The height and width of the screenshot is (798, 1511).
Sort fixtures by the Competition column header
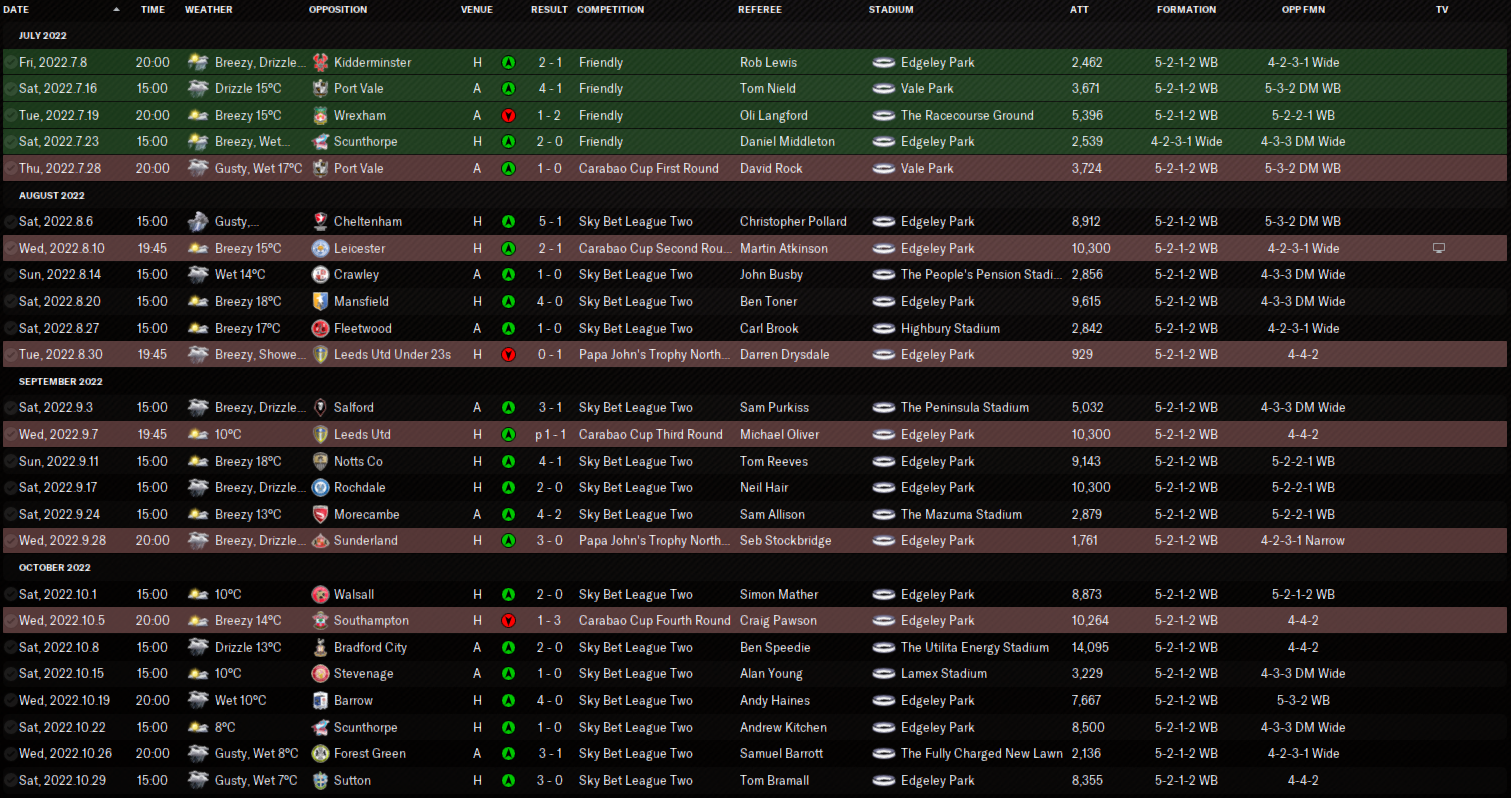click(610, 9)
